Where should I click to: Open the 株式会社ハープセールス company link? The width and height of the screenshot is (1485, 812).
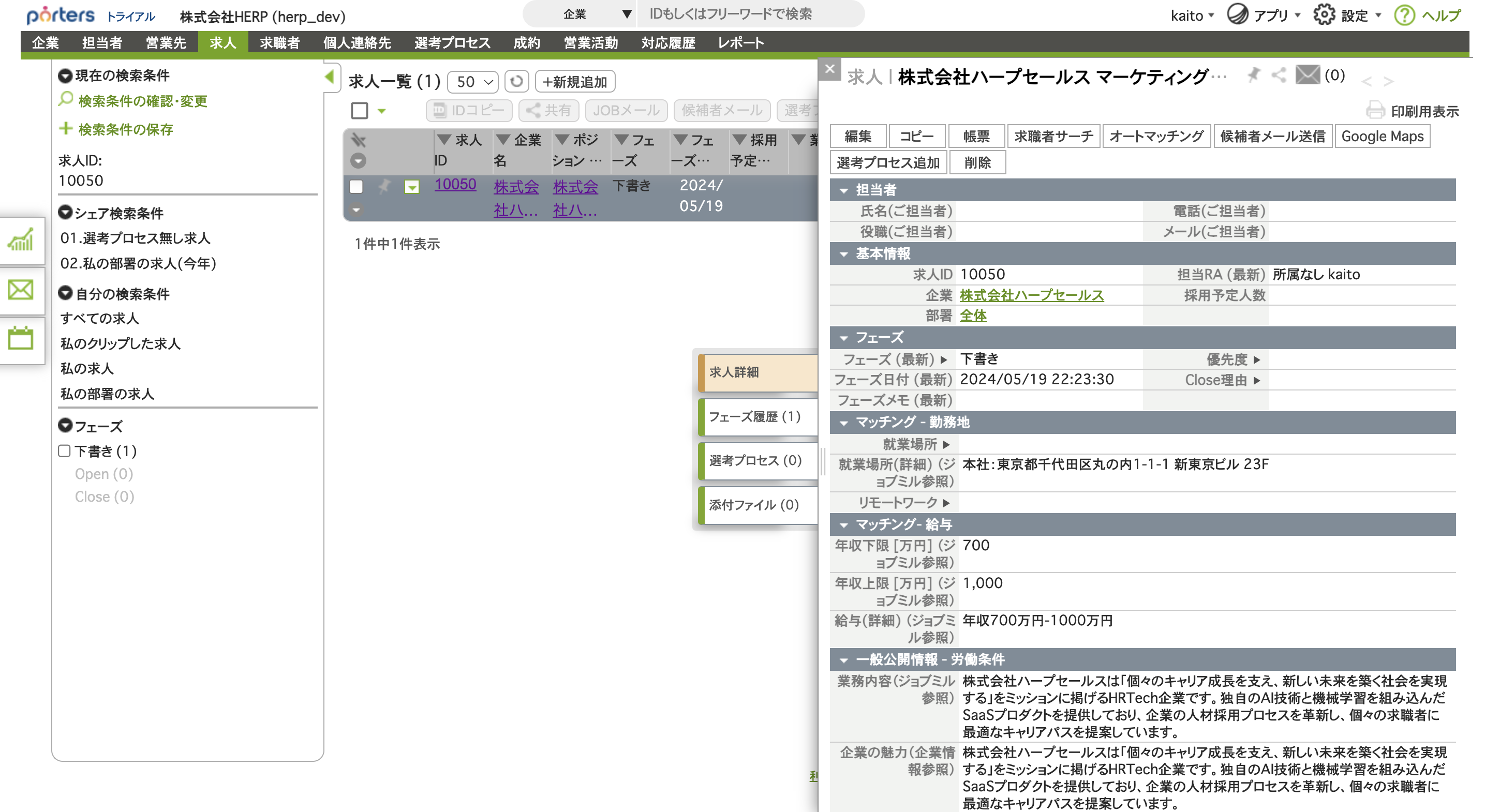pyautogui.click(x=1031, y=295)
